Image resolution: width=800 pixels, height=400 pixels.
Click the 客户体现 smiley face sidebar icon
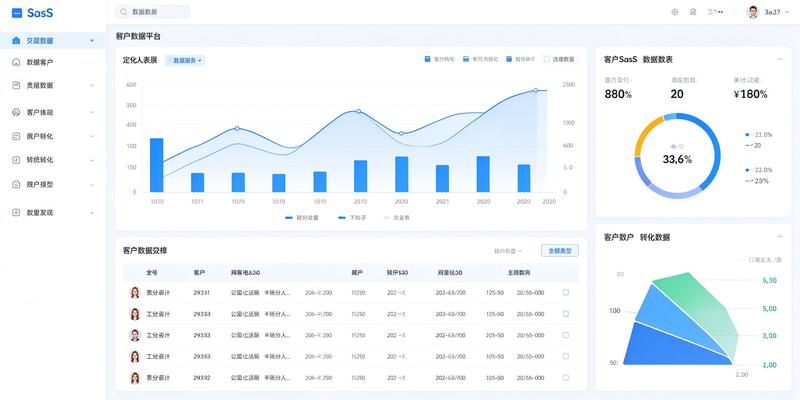[16, 112]
